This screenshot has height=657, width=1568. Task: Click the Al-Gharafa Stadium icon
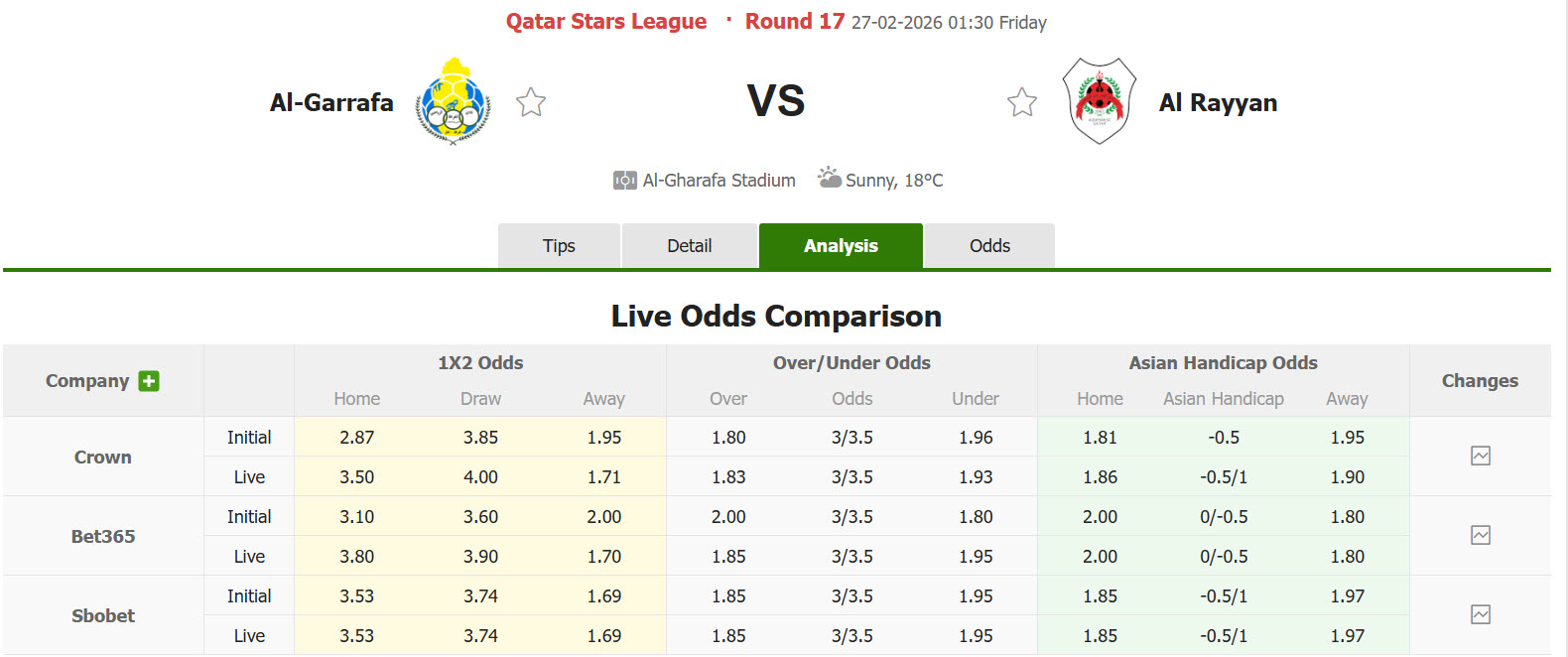(x=624, y=180)
